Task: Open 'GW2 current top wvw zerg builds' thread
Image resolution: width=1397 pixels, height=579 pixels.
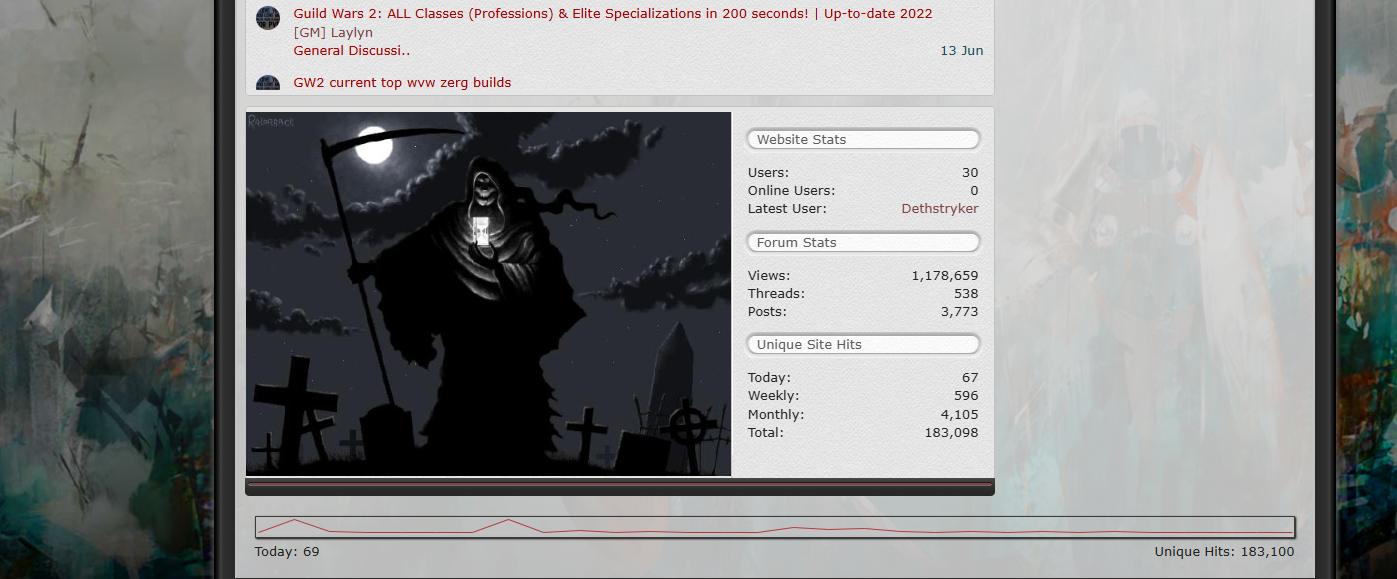Action: coord(402,83)
